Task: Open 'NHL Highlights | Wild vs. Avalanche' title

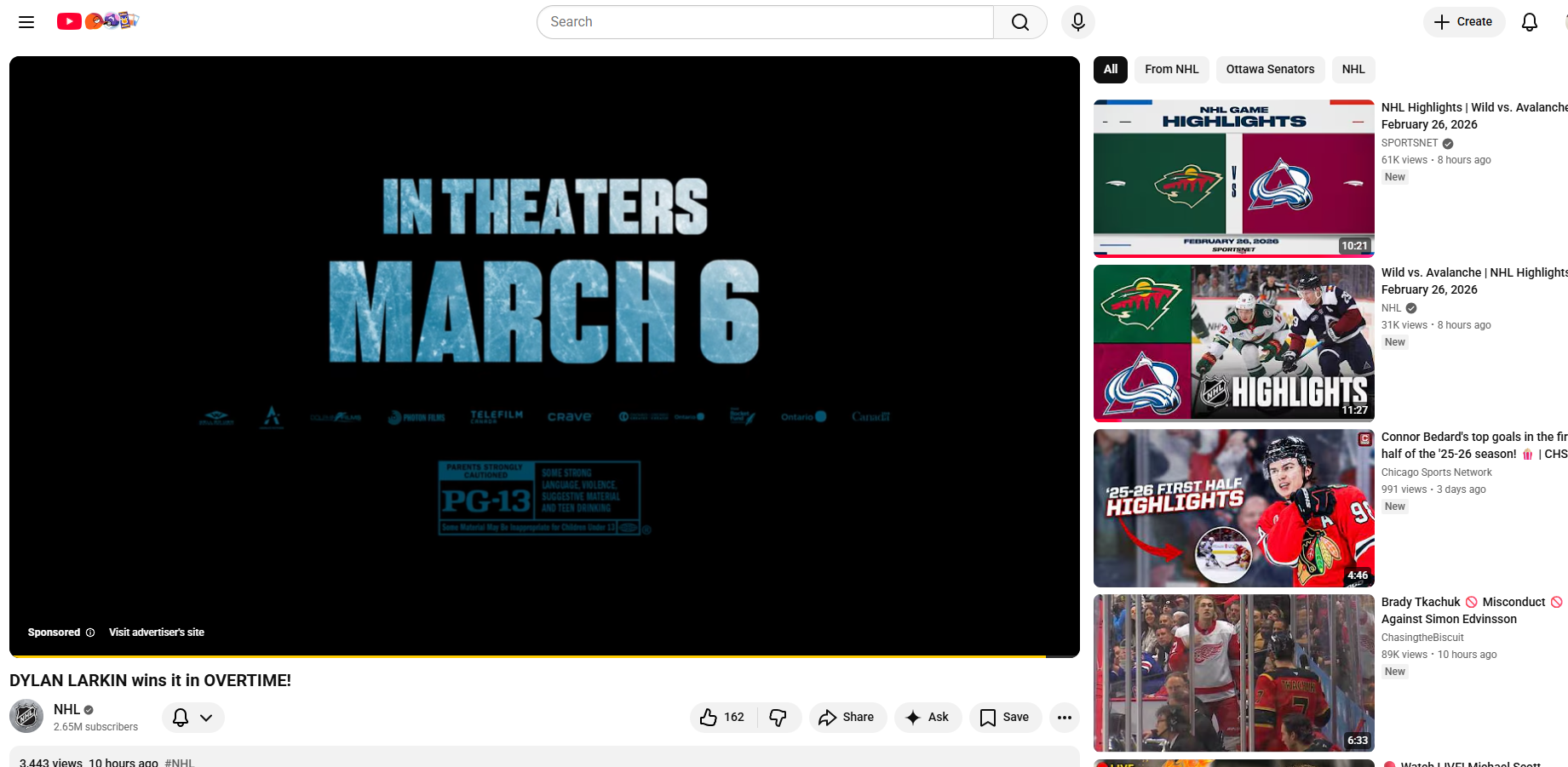Action: 1474,116
